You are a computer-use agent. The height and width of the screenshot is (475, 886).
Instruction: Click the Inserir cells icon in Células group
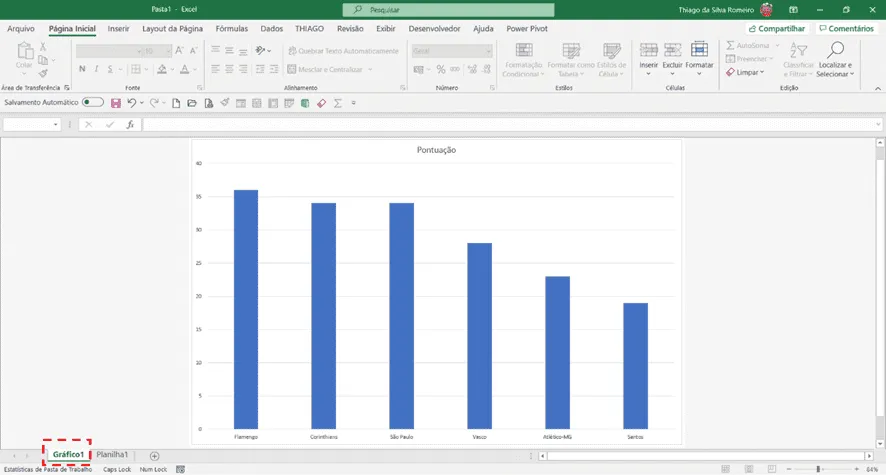tap(648, 50)
